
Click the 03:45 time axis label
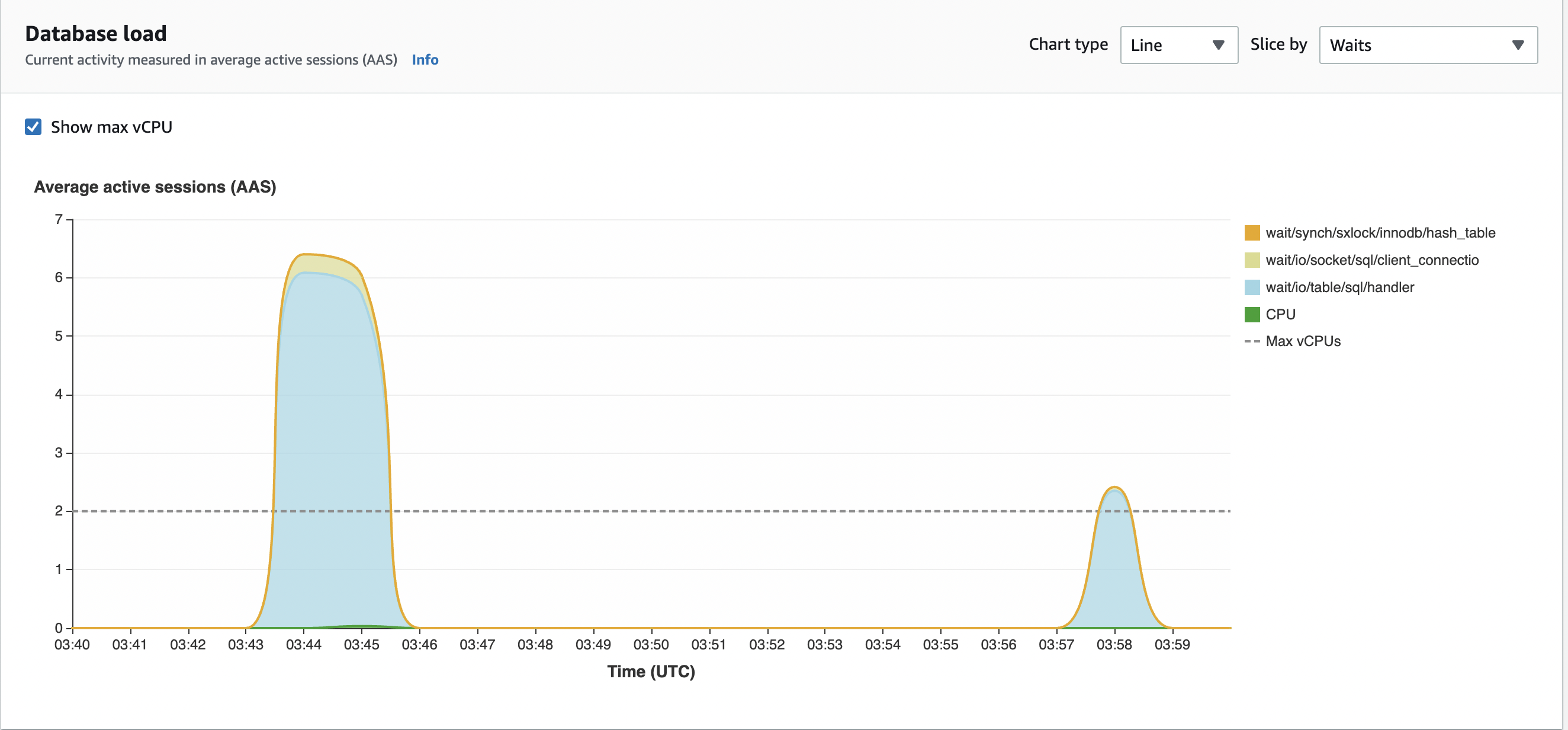(362, 644)
